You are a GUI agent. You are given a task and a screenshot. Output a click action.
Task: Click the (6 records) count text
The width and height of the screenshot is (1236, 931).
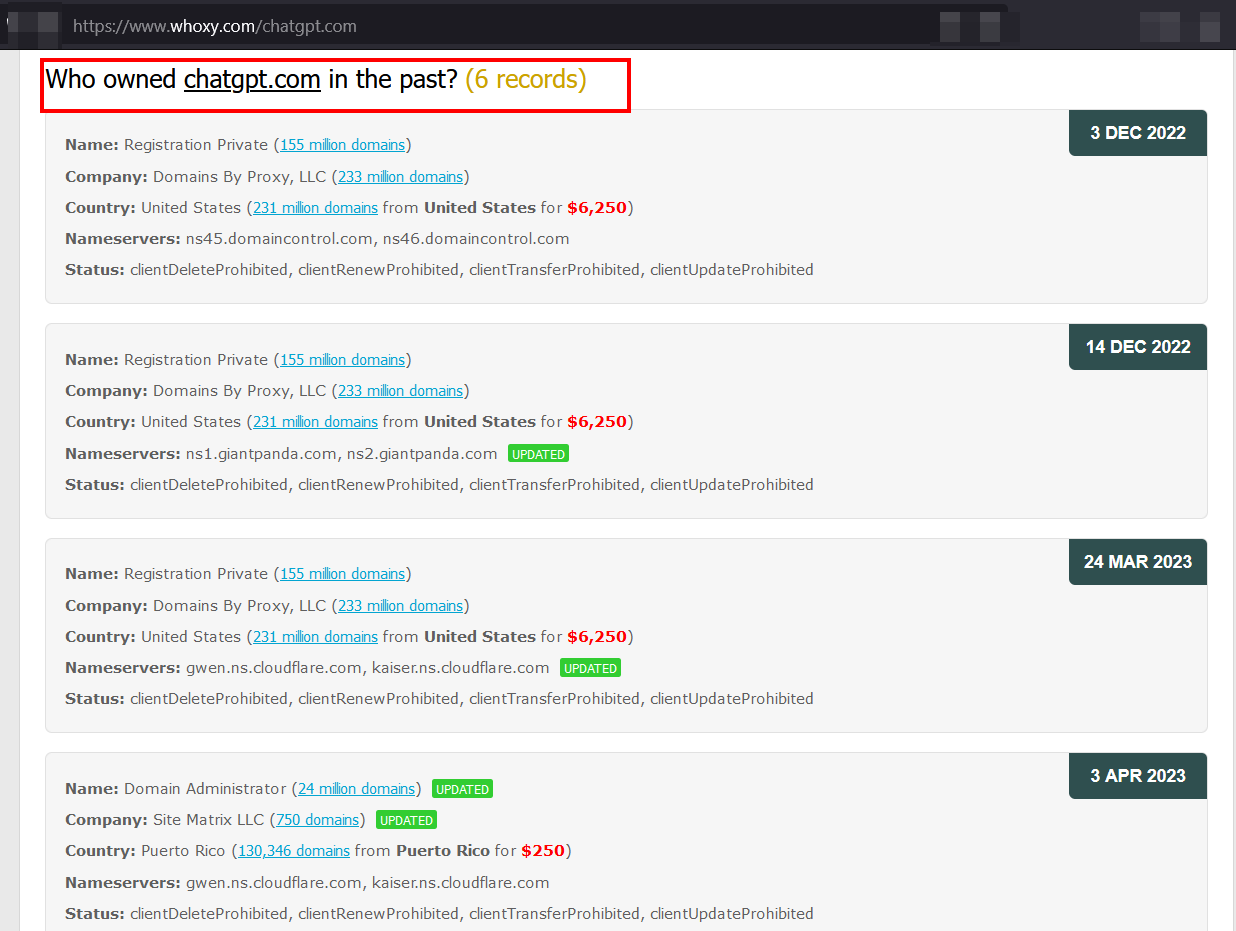pyautogui.click(x=526, y=79)
